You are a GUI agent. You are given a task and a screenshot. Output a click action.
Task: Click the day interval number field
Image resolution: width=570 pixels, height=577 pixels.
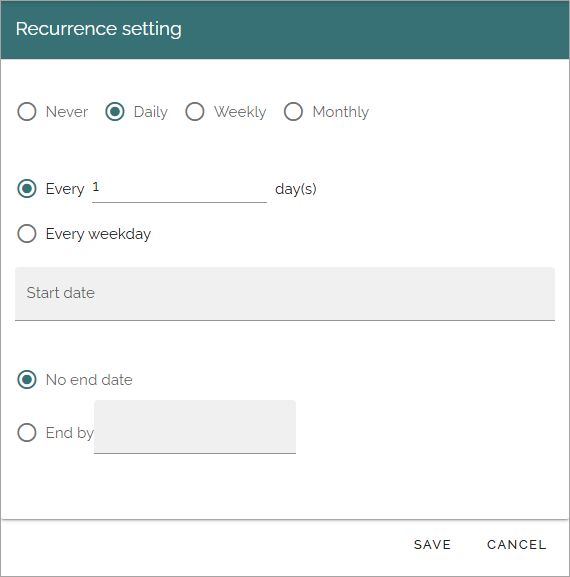[x=179, y=188]
